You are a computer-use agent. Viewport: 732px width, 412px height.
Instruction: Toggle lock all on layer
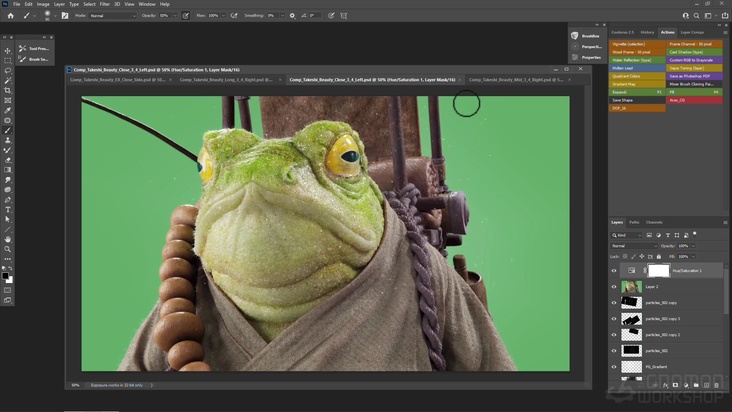[x=659, y=257]
